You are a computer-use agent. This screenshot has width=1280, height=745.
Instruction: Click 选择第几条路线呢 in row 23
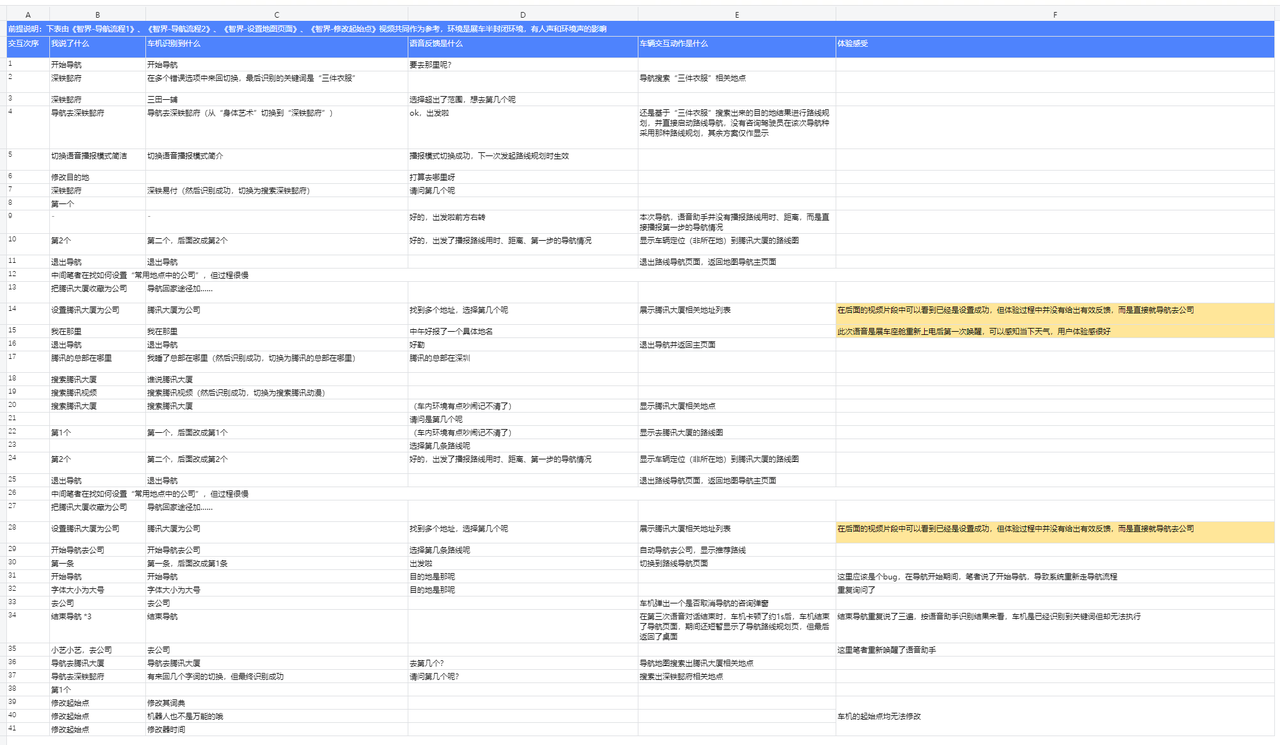click(523, 445)
